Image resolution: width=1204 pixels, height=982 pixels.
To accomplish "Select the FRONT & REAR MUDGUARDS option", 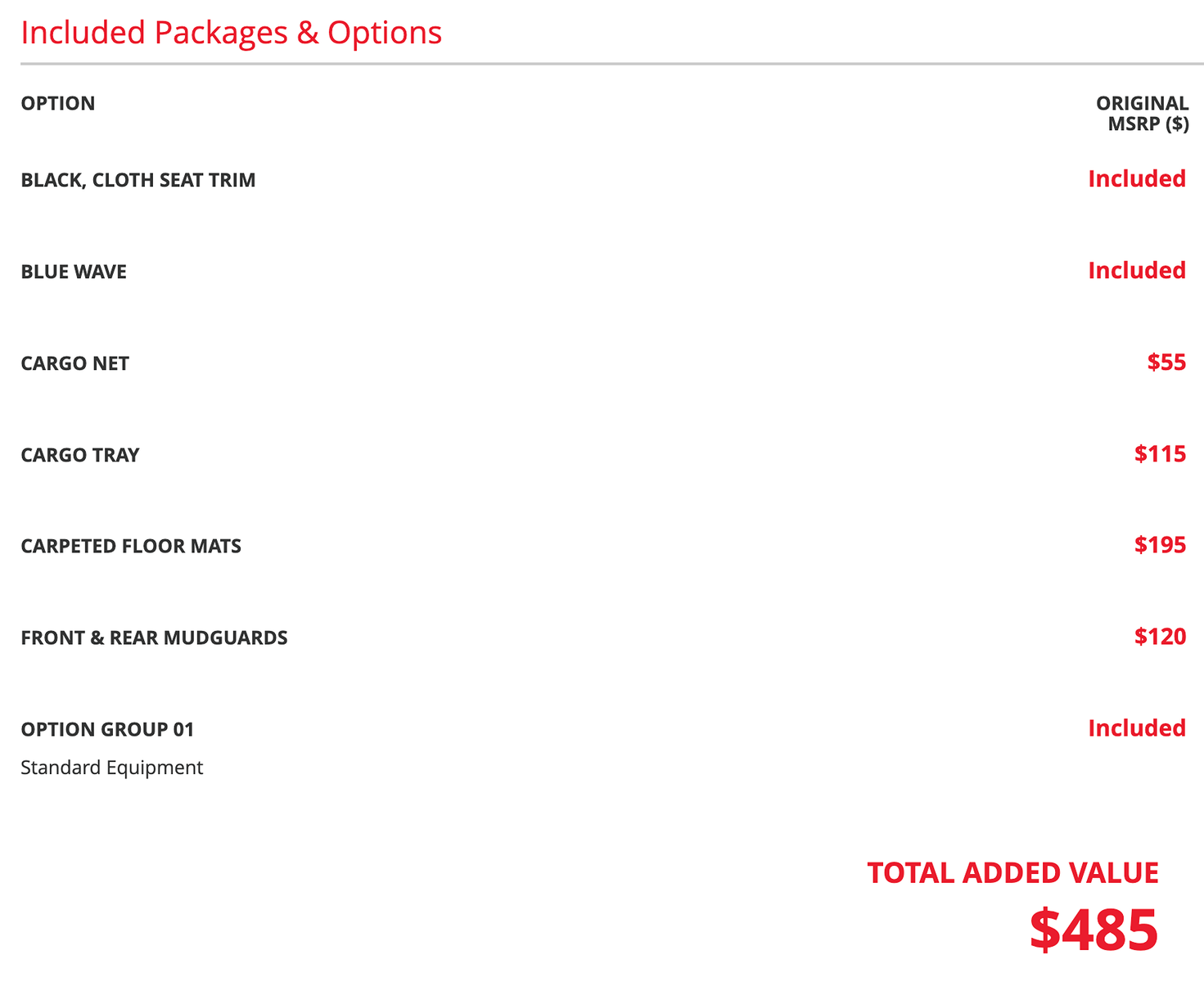I will point(154,637).
